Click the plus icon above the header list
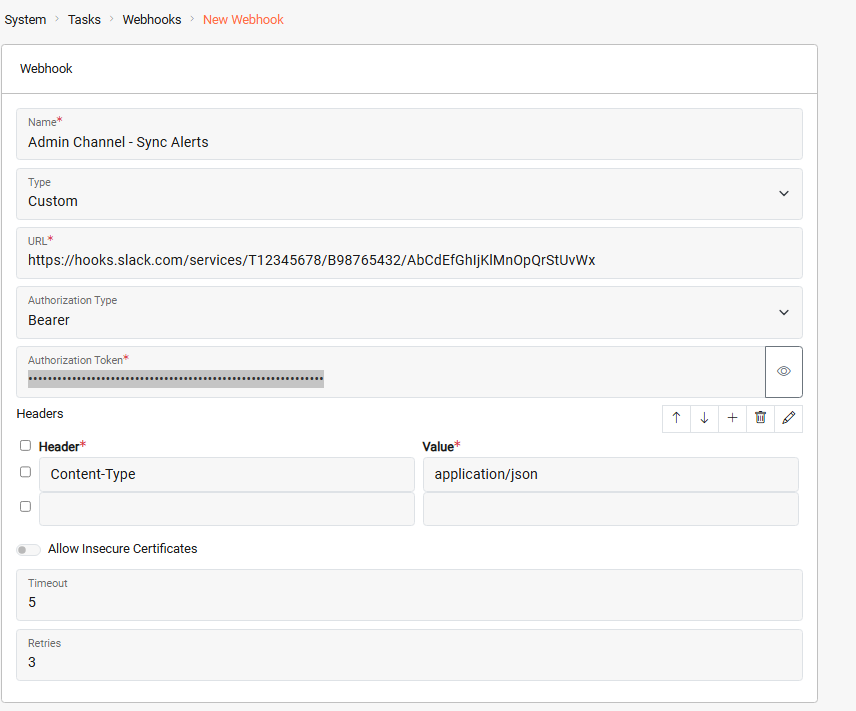The height and width of the screenshot is (711, 856). (732, 418)
